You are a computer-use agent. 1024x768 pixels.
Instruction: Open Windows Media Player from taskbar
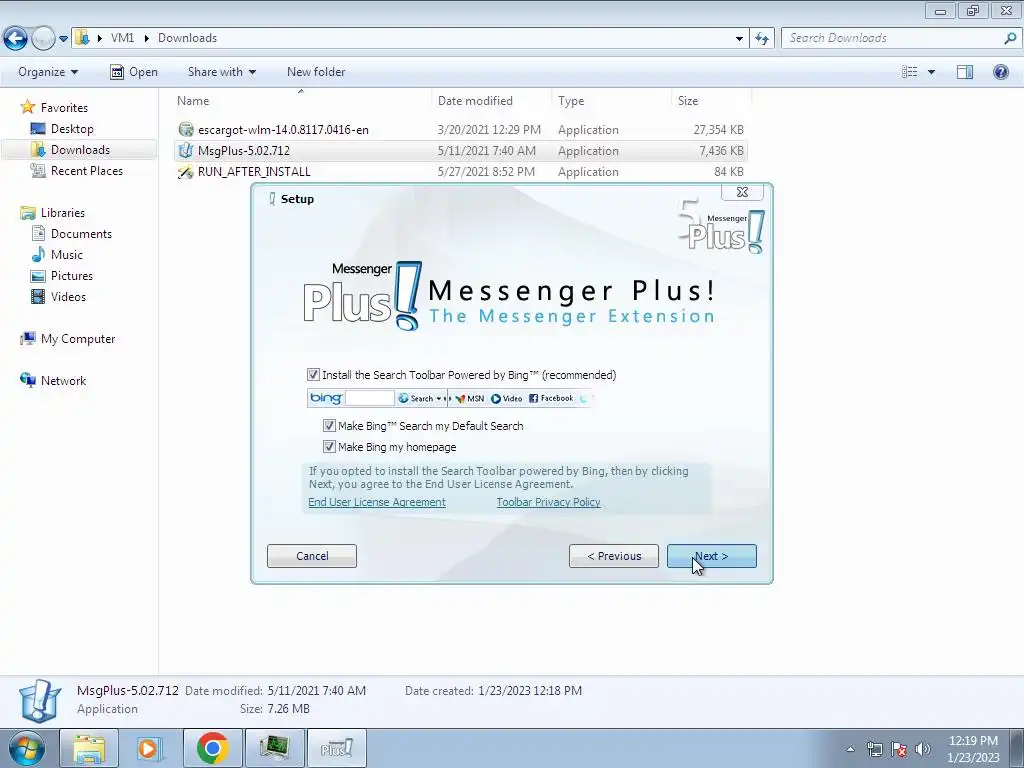point(150,748)
